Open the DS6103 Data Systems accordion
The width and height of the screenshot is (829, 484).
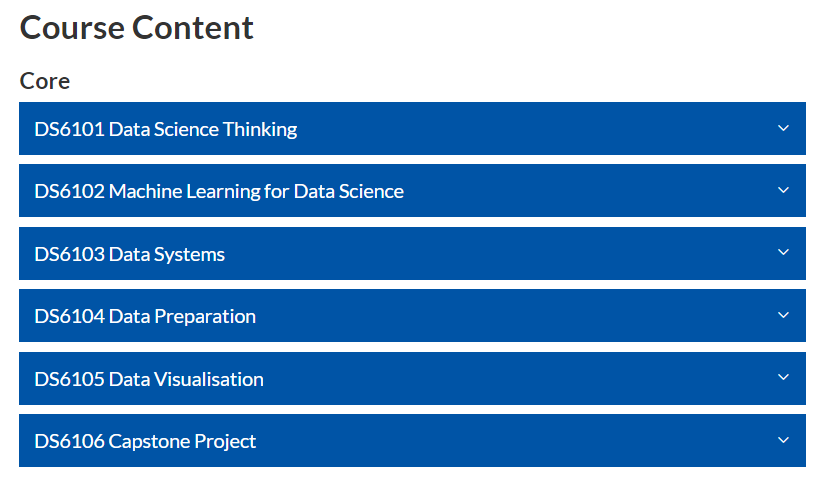411,254
